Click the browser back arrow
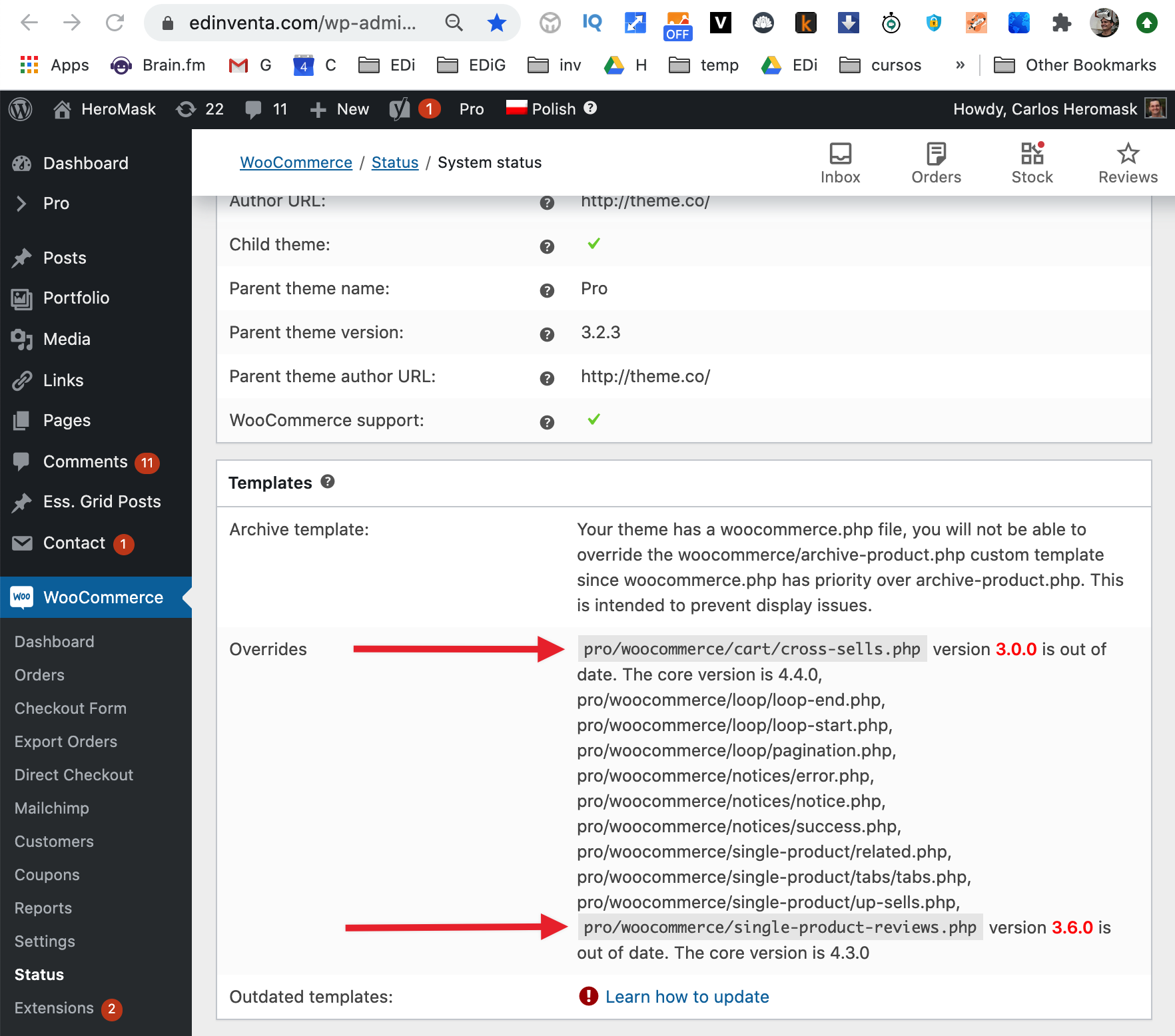 [x=29, y=23]
